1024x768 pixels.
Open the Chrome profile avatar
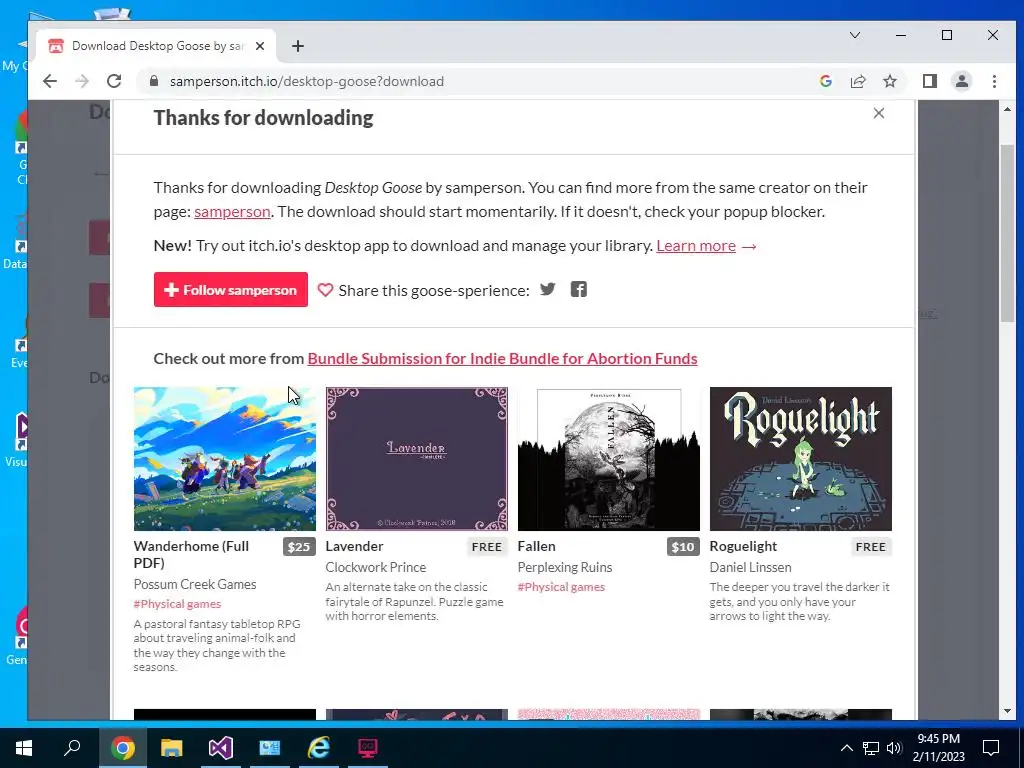click(x=961, y=81)
